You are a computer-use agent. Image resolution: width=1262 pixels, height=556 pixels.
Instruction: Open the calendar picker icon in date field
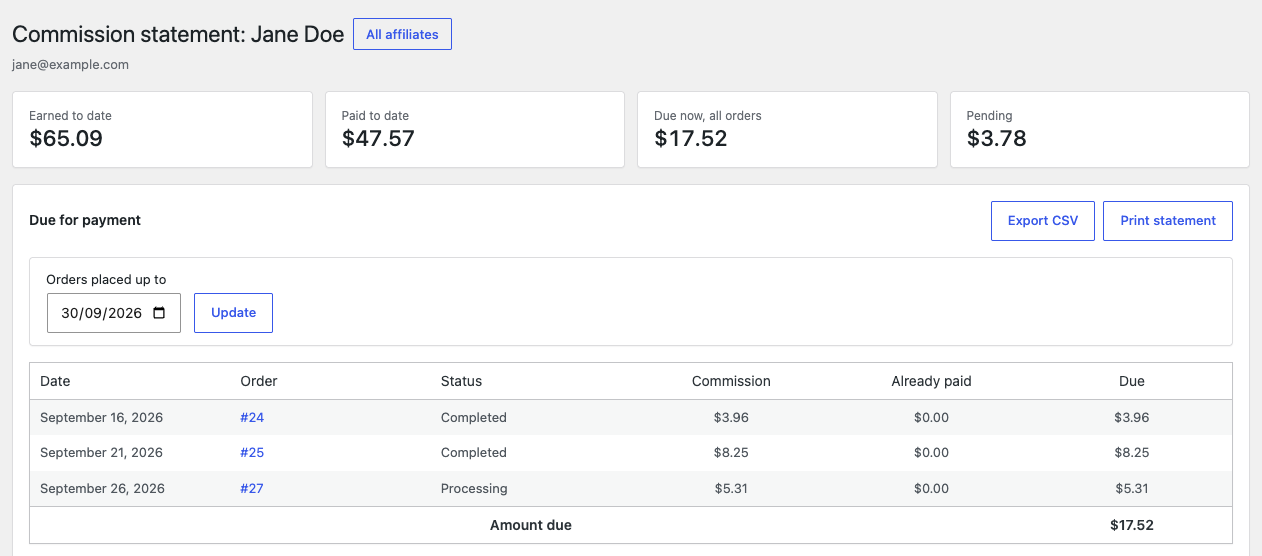click(159, 313)
